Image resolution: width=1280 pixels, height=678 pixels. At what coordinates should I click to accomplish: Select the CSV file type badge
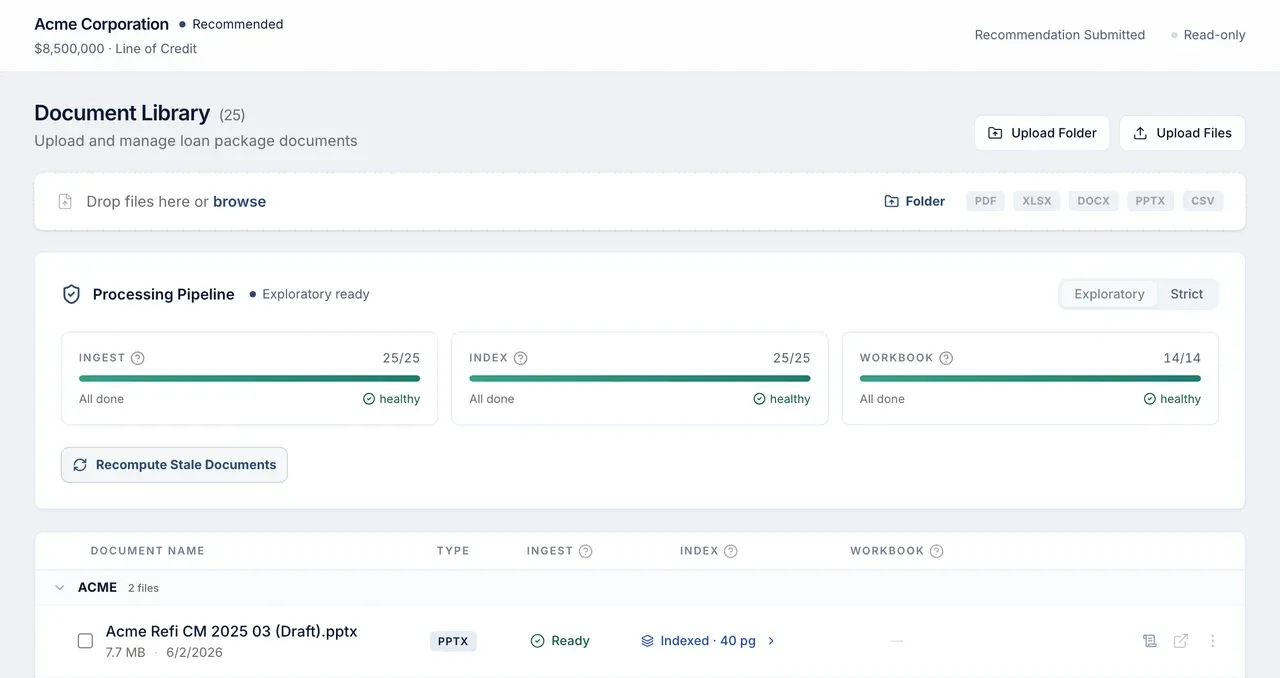point(1203,201)
